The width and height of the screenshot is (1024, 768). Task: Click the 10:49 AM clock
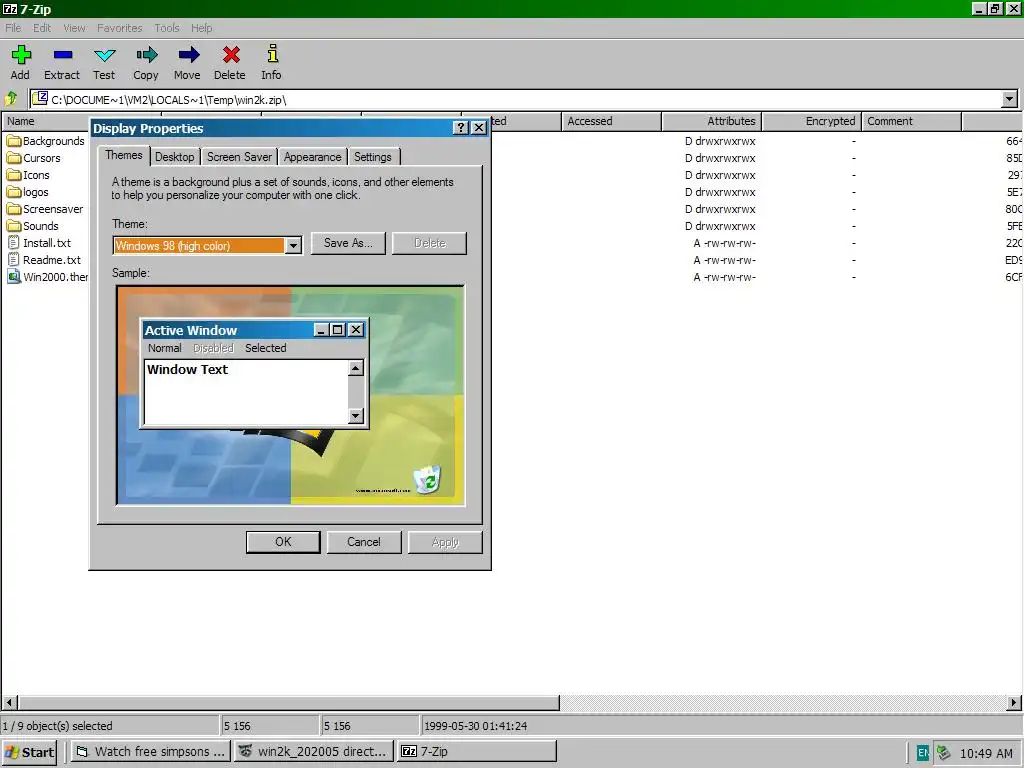click(x=986, y=753)
